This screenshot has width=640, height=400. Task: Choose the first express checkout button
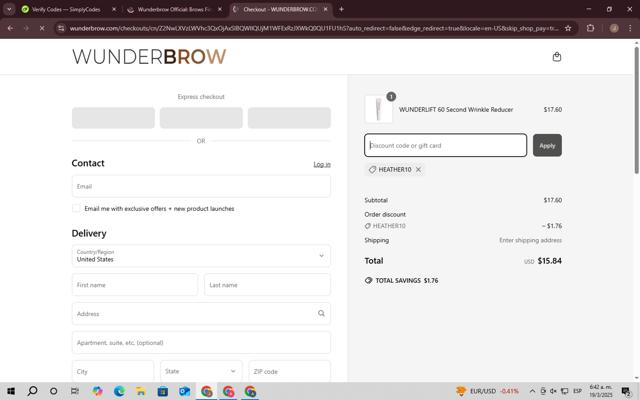click(x=113, y=118)
